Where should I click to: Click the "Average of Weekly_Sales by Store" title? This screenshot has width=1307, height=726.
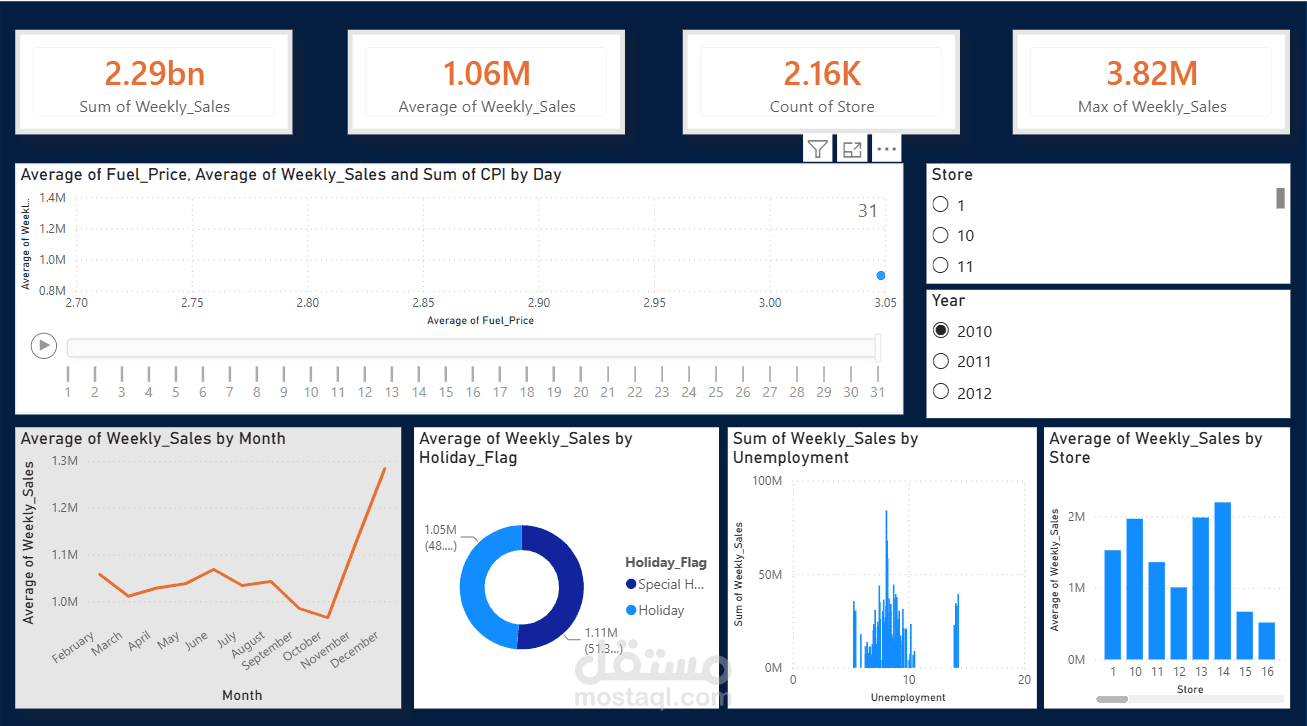pyautogui.click(x=1156, y=448)
